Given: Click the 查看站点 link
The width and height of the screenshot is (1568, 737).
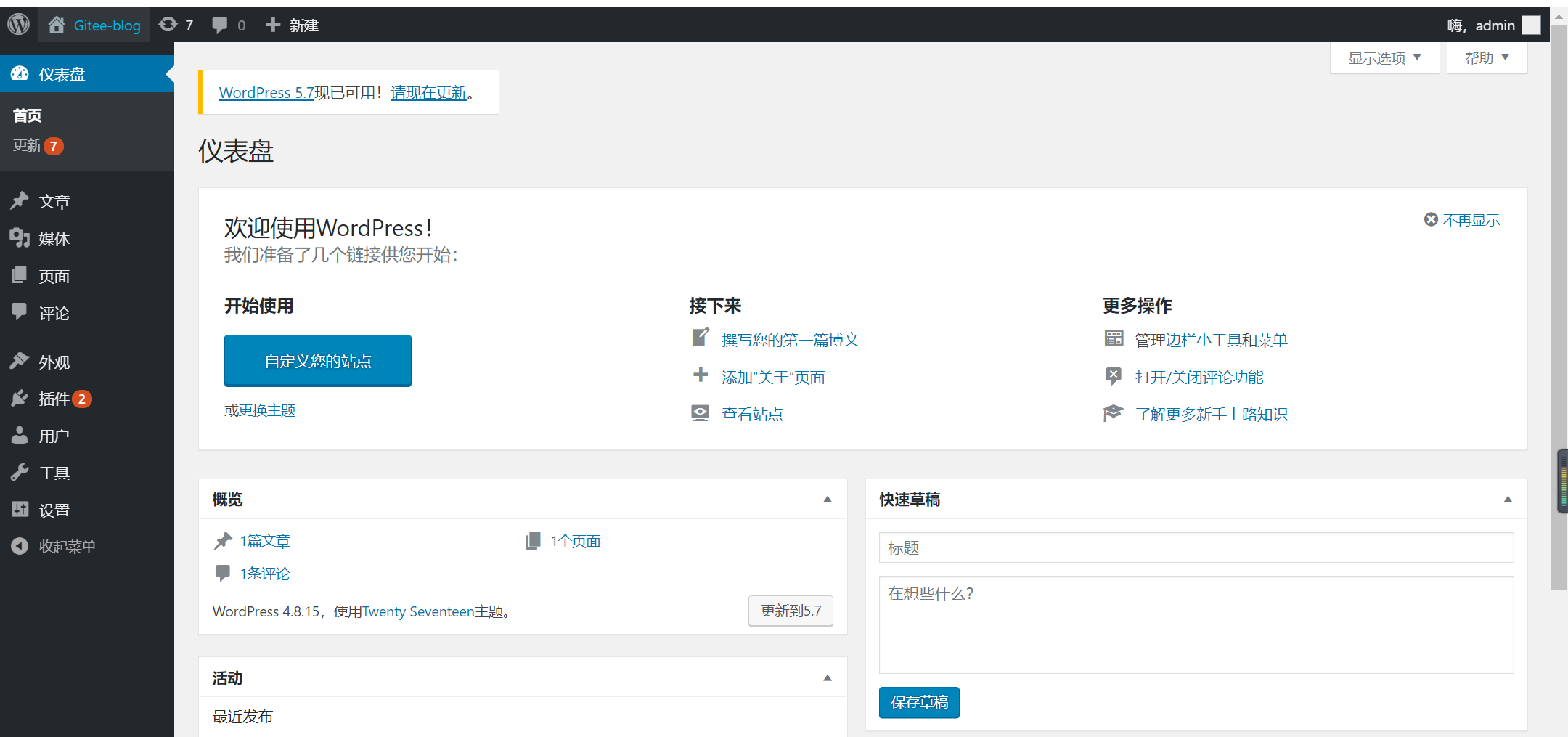Looking at the screenshot, I should pos(752,414).
